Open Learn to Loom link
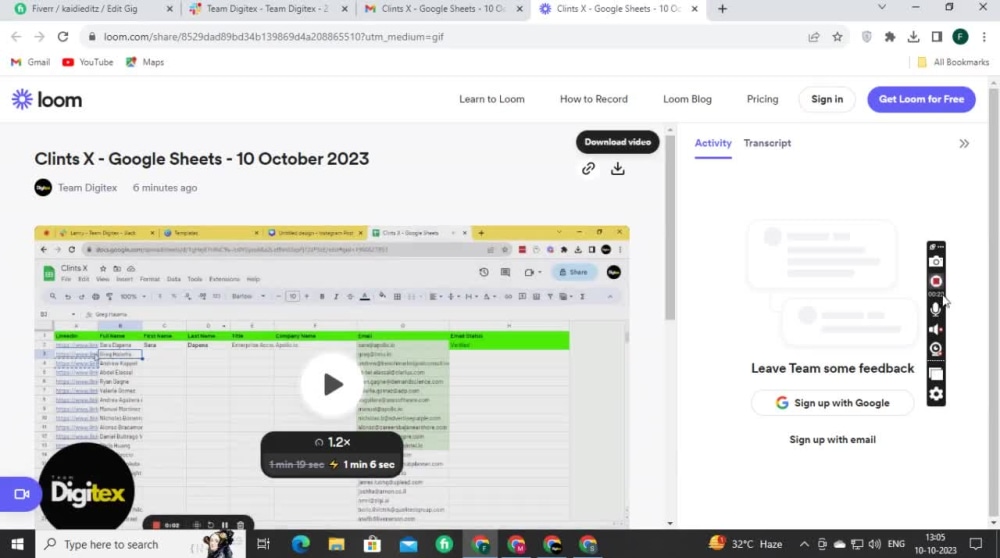Viewport: 1000px width, 558px height. (491, 99)
